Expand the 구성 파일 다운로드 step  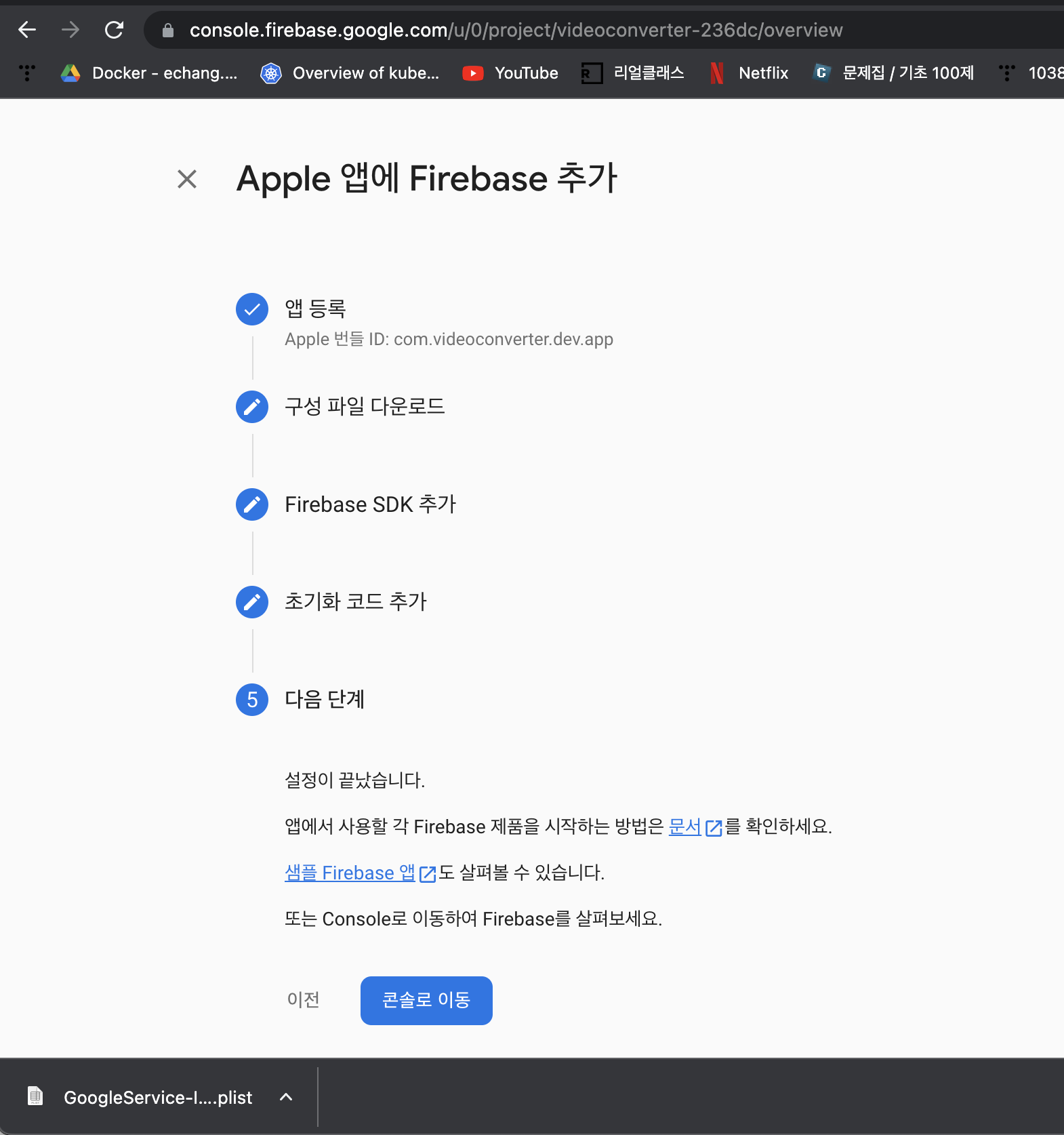pyautogui.click(x=365, y=406)
